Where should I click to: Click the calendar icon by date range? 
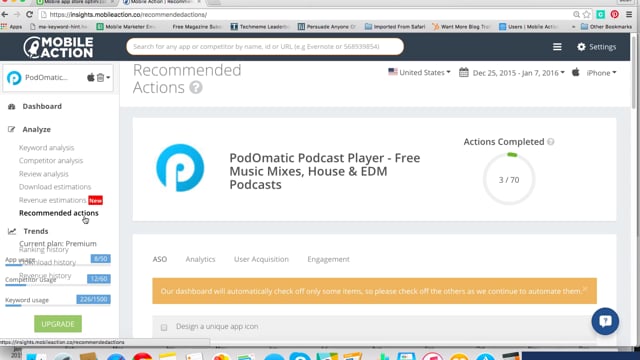464,73
